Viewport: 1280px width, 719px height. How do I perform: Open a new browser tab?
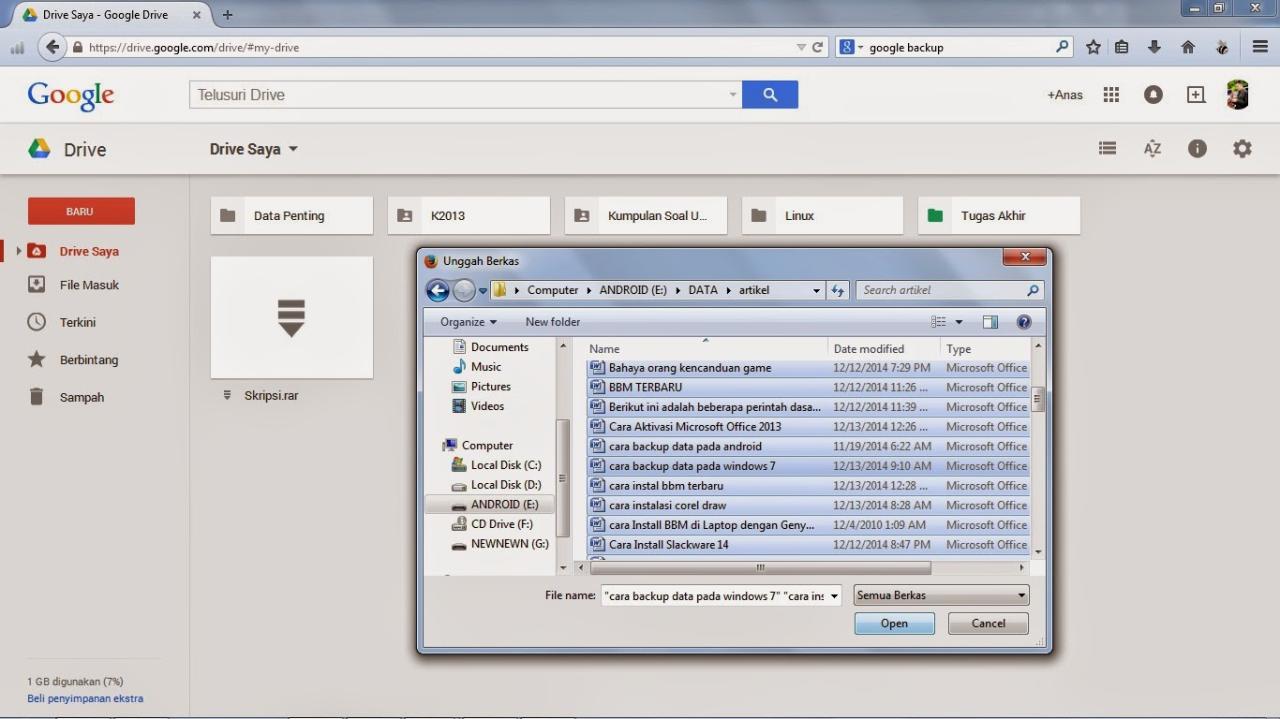[227, 15]
